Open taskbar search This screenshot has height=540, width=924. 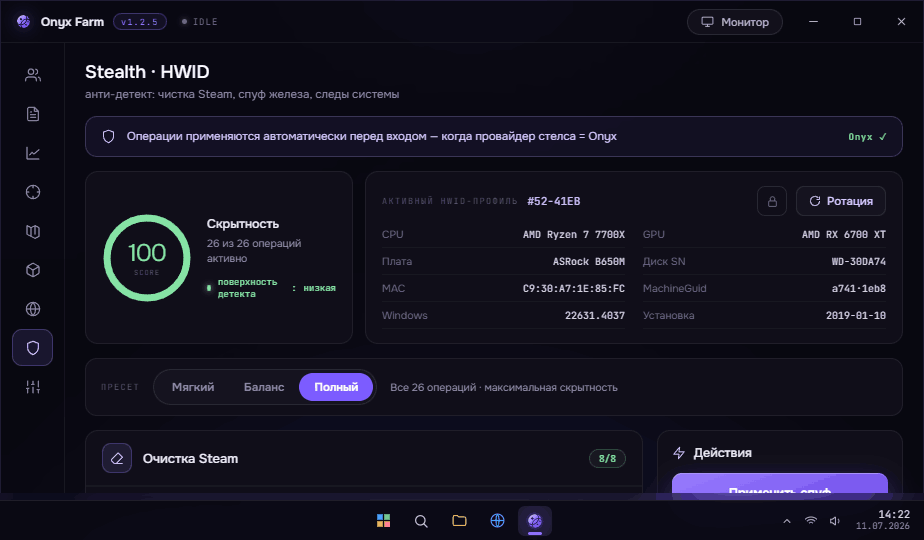(x=421, y=521)
